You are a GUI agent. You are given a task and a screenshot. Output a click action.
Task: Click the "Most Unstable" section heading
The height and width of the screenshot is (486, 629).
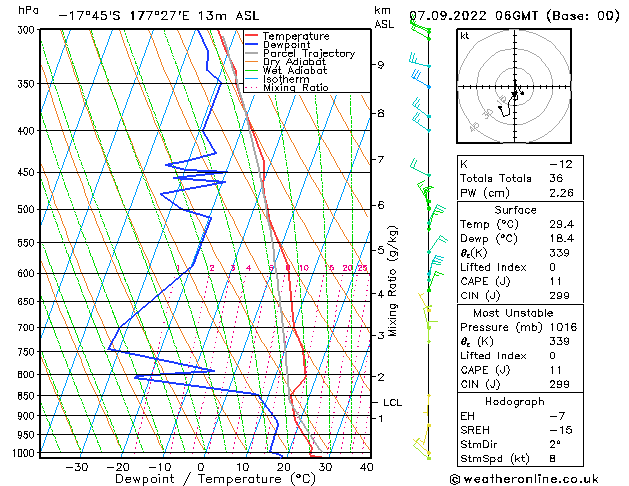(513, 313)
